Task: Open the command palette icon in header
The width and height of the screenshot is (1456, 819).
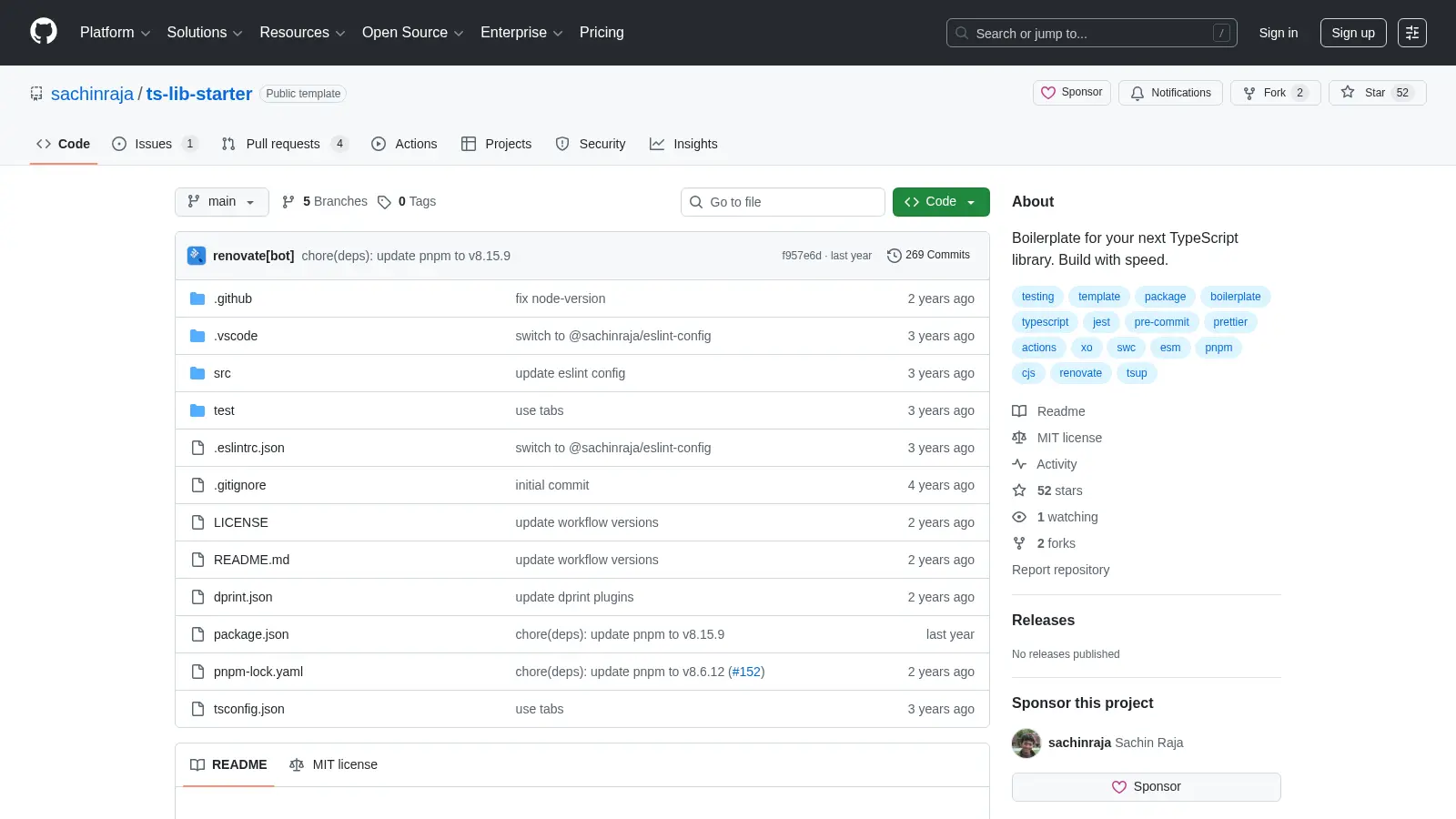Action: tap(1412, 33)
